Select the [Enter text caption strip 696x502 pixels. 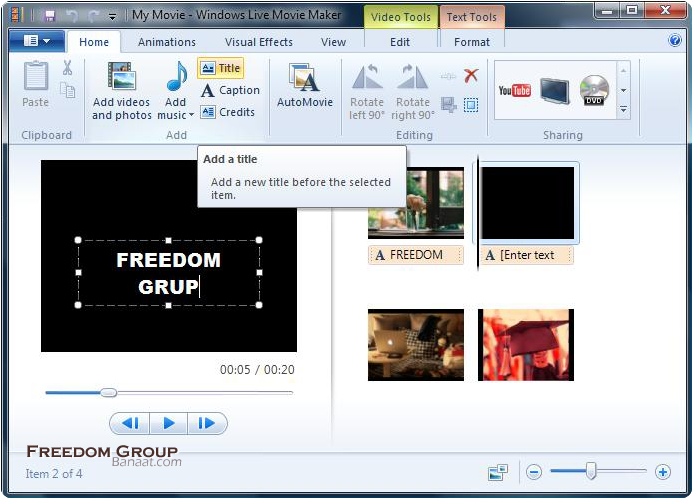[527, 255]
